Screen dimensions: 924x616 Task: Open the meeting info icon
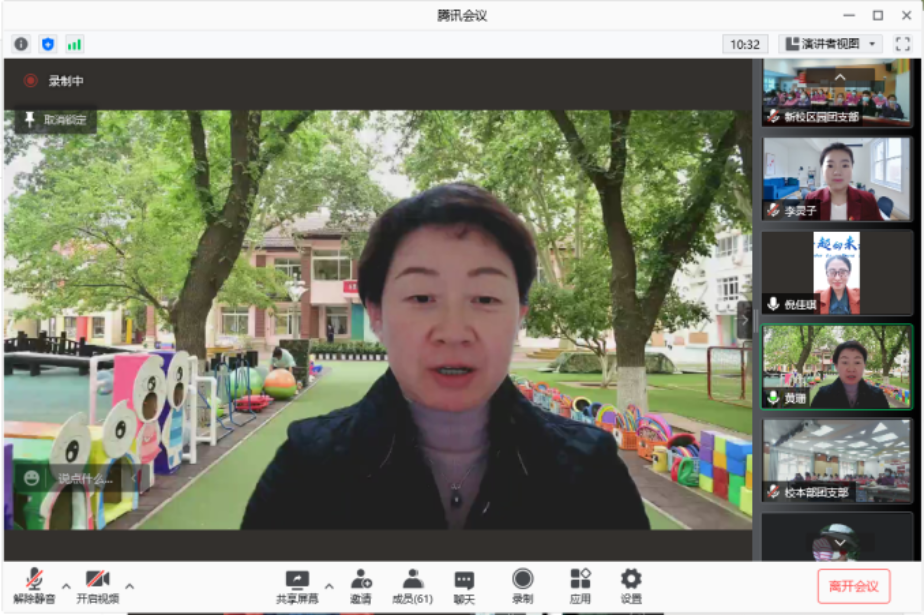point(21,44)
